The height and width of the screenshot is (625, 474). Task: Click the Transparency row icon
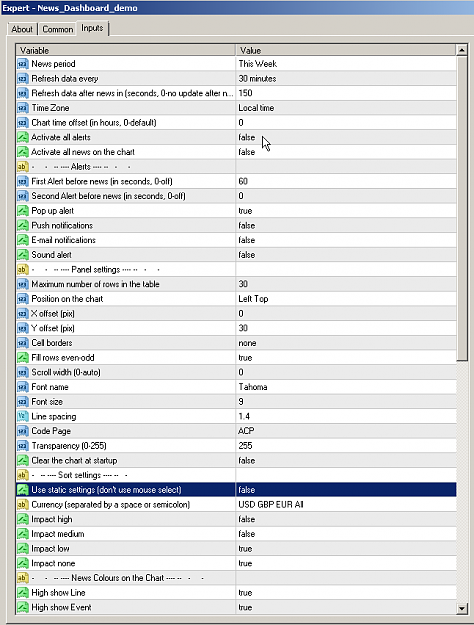23,446
